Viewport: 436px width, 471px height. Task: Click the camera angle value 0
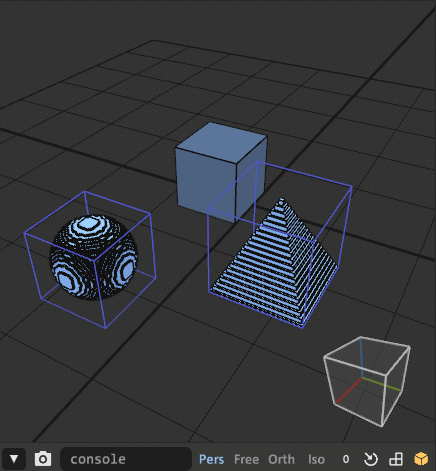point(346,459)
